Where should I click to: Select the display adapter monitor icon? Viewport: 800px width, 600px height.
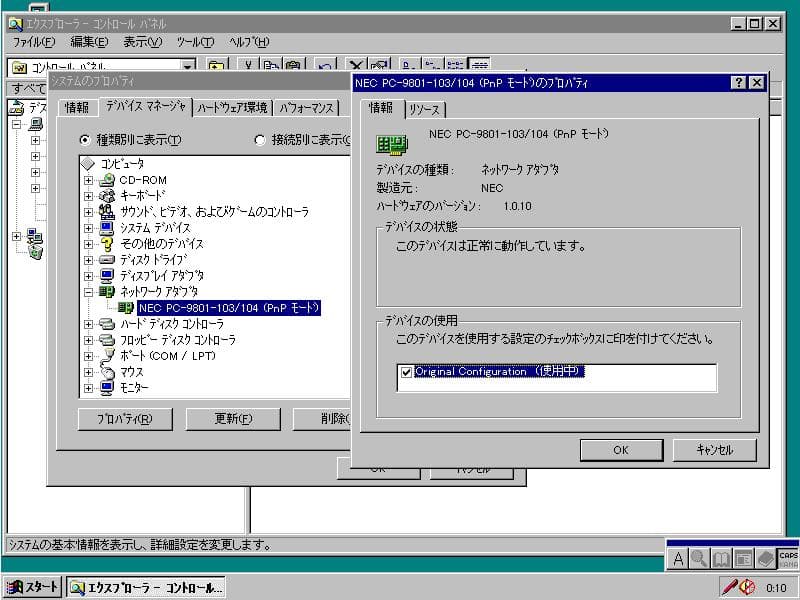tap(105, 276)
